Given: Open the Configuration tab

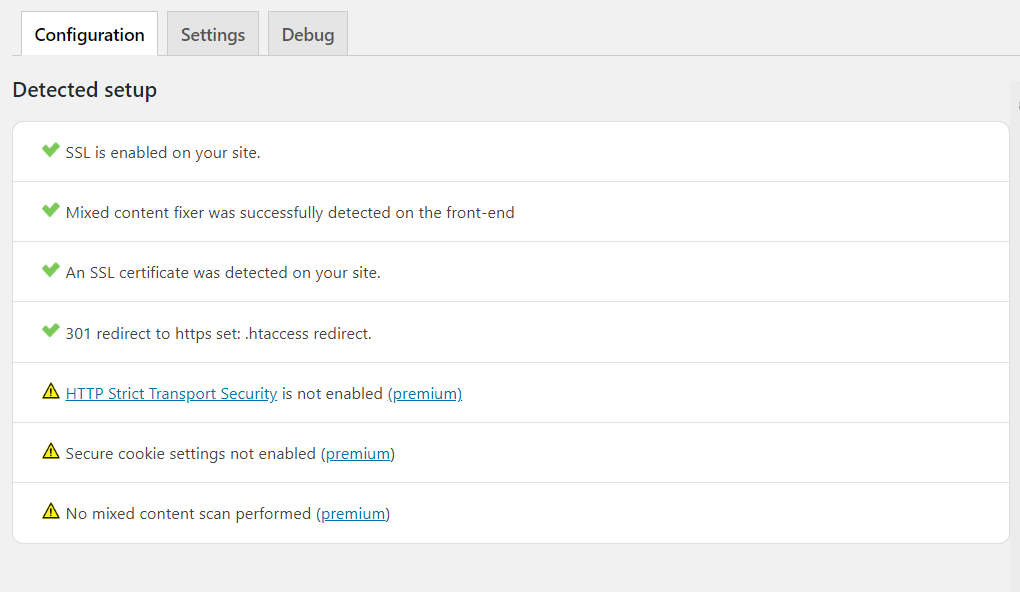Looking at the screenshot, I should [89, 35].
